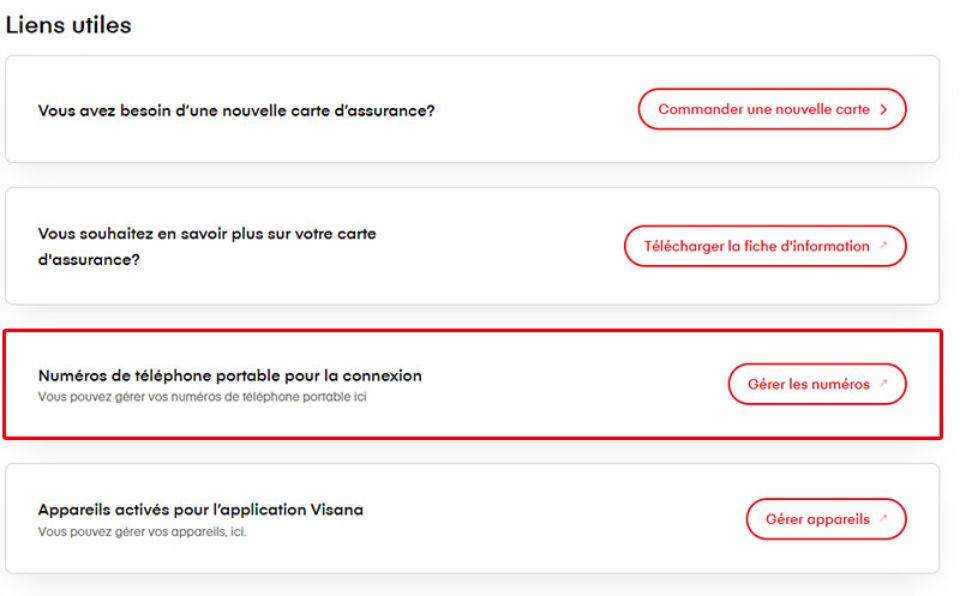Click the external-link arrow icon beside Gérer les numéros

pyautogui.click(x=884, y=384)
